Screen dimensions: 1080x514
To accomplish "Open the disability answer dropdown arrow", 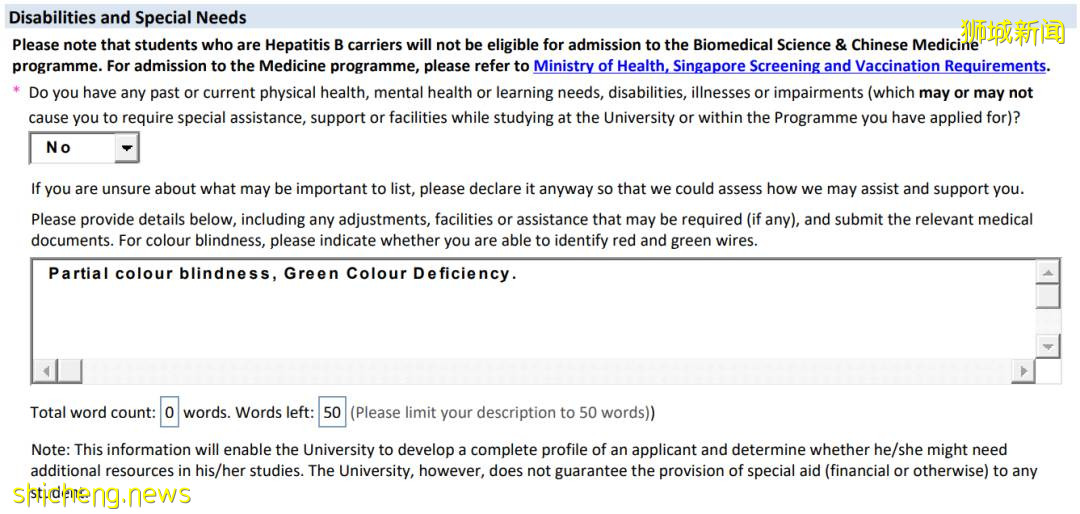I will pos(126,148).
